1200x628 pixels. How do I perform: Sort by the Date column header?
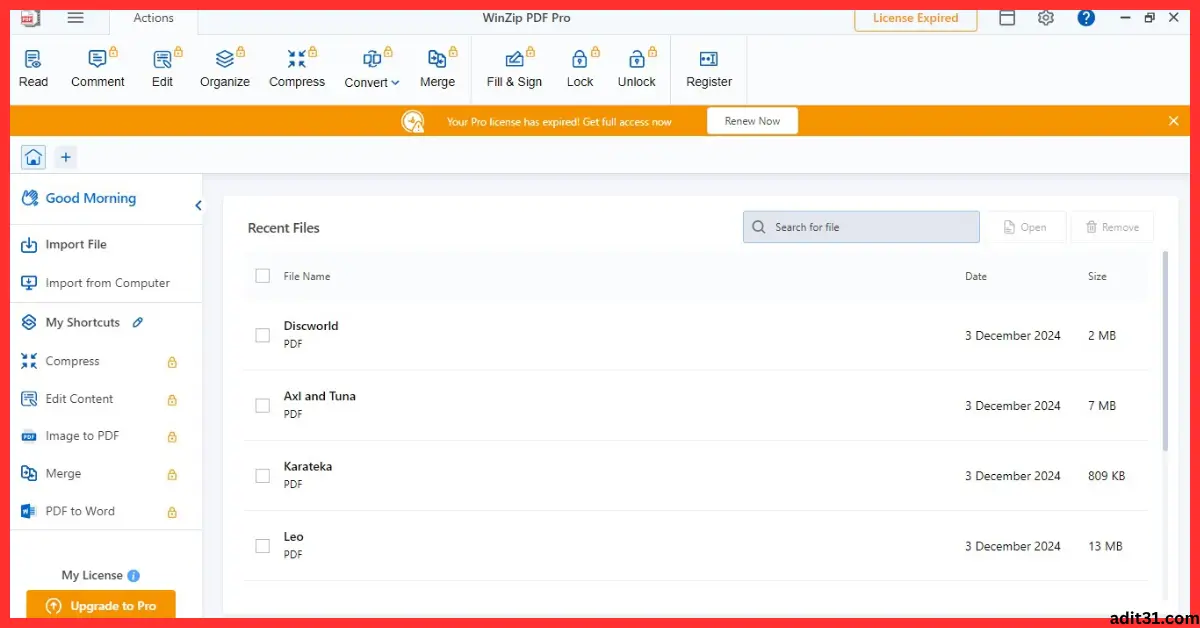pyautogui.click(x=976, y=276)
